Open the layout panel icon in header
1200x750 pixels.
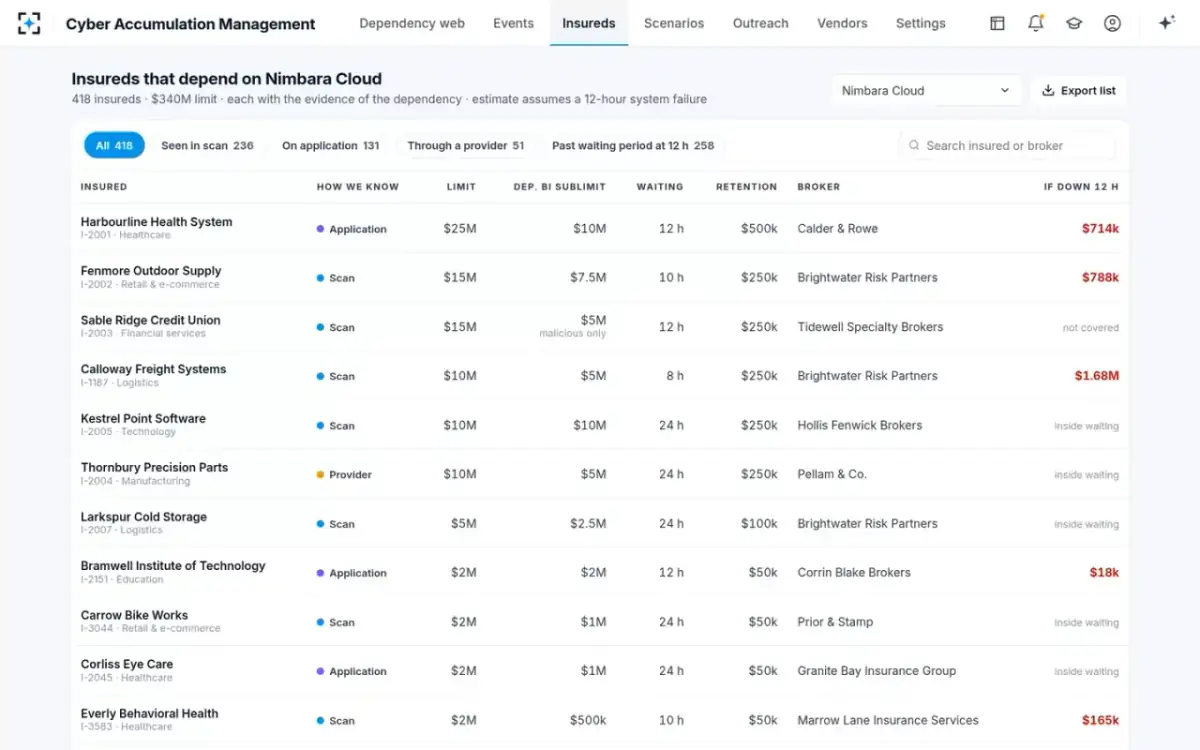997,23
